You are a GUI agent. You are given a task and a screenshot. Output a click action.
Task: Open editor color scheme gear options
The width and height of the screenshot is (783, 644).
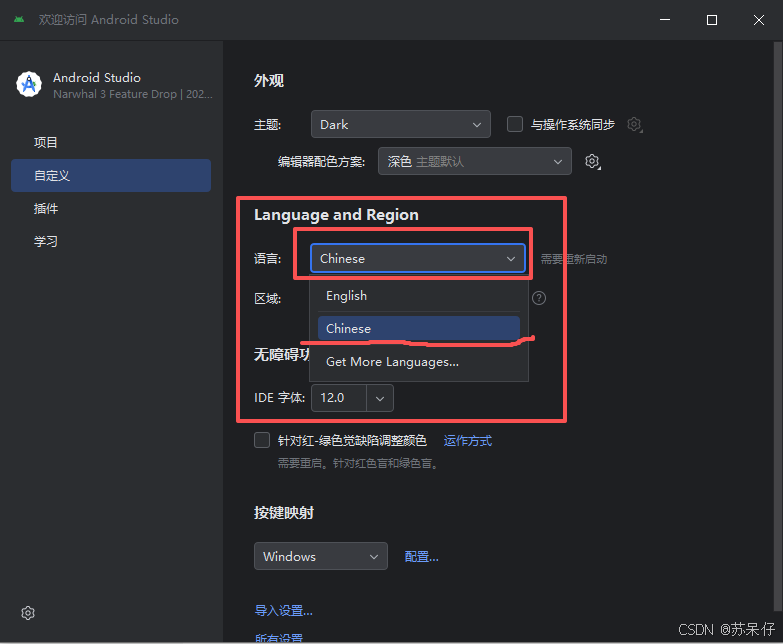point(592,161)
